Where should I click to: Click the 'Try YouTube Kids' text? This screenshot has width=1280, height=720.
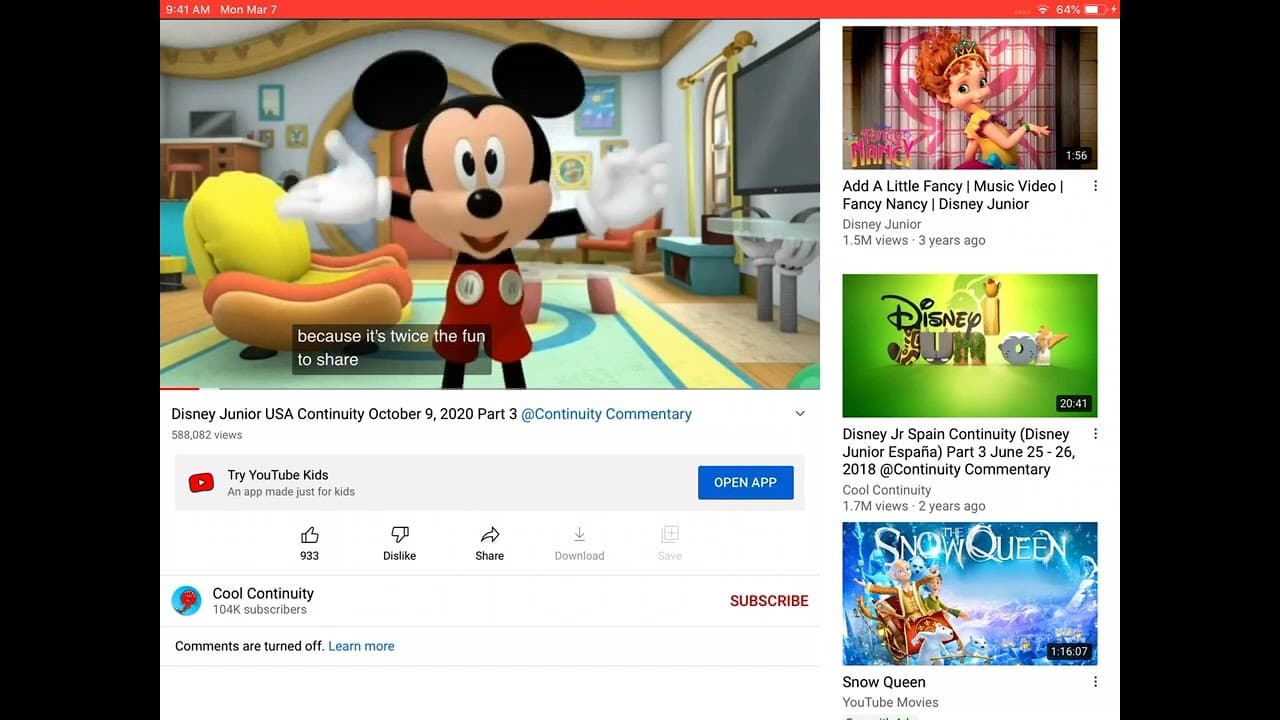(278, 475)
